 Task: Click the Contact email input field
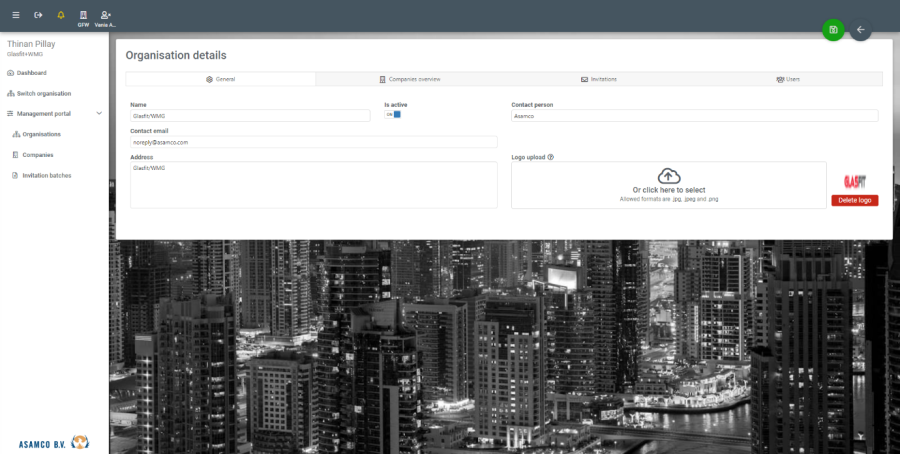click(x=313, y=142)
